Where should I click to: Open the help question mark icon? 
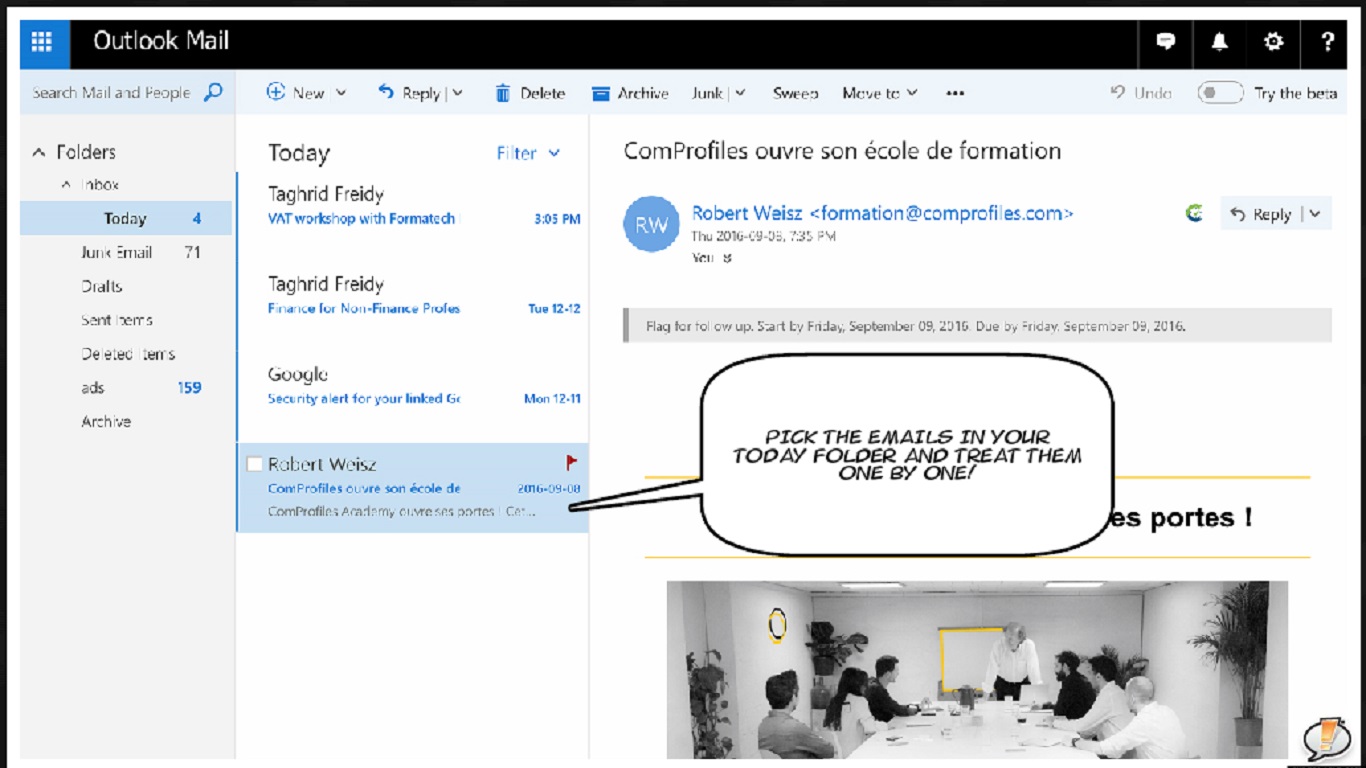click(x=1327, y=42)
